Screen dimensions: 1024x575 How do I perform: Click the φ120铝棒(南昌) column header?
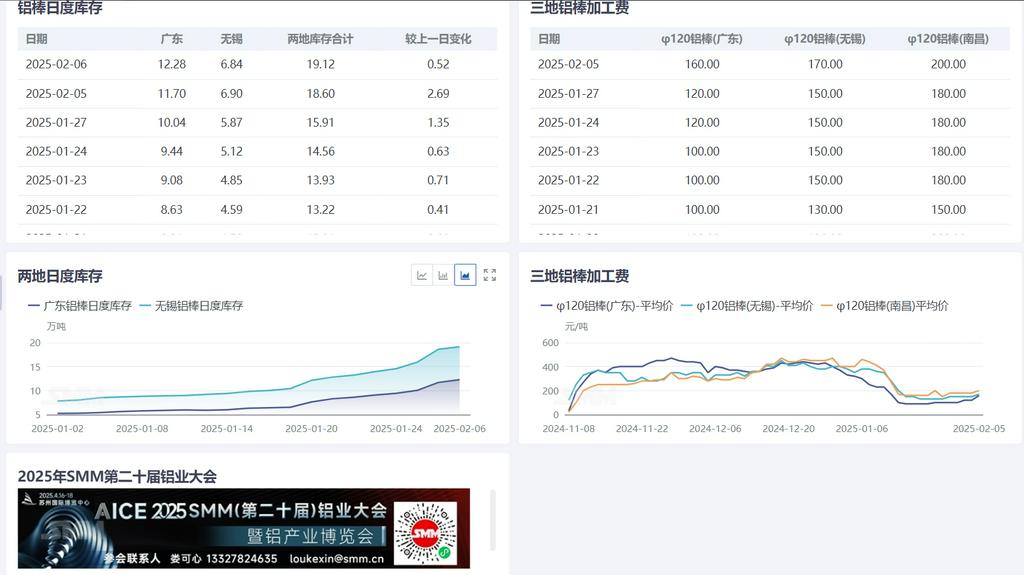tap(947, 39)
